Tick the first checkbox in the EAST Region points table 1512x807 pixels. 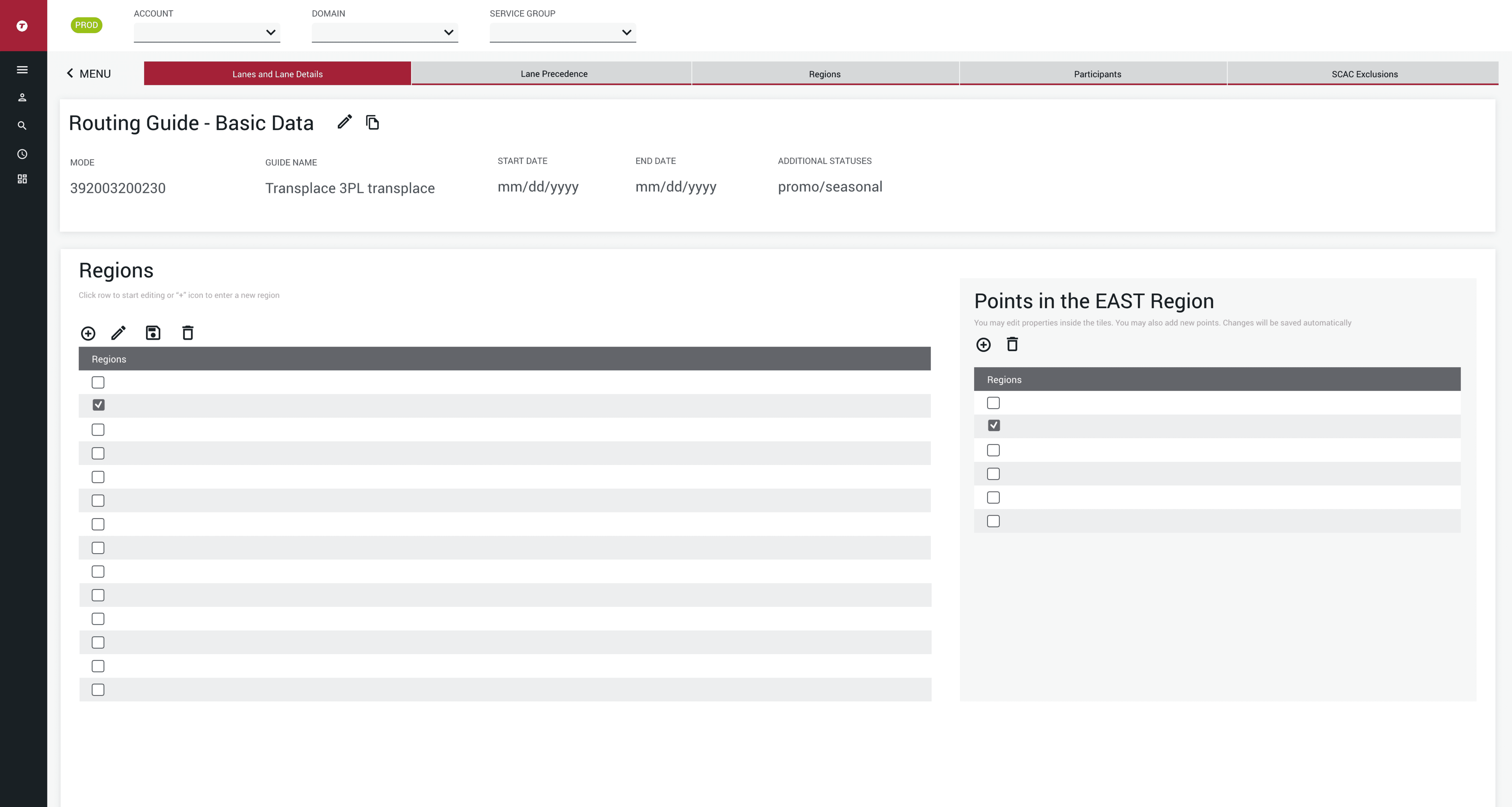coord(993,403)
